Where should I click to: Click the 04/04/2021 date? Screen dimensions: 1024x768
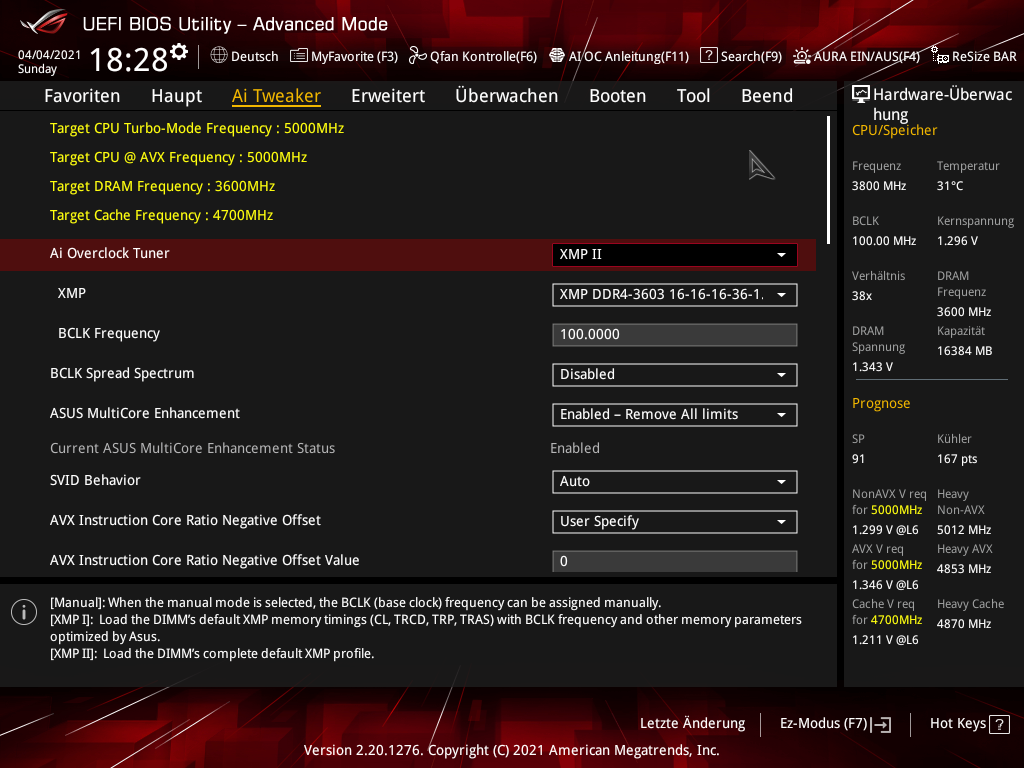click(49, 55)
